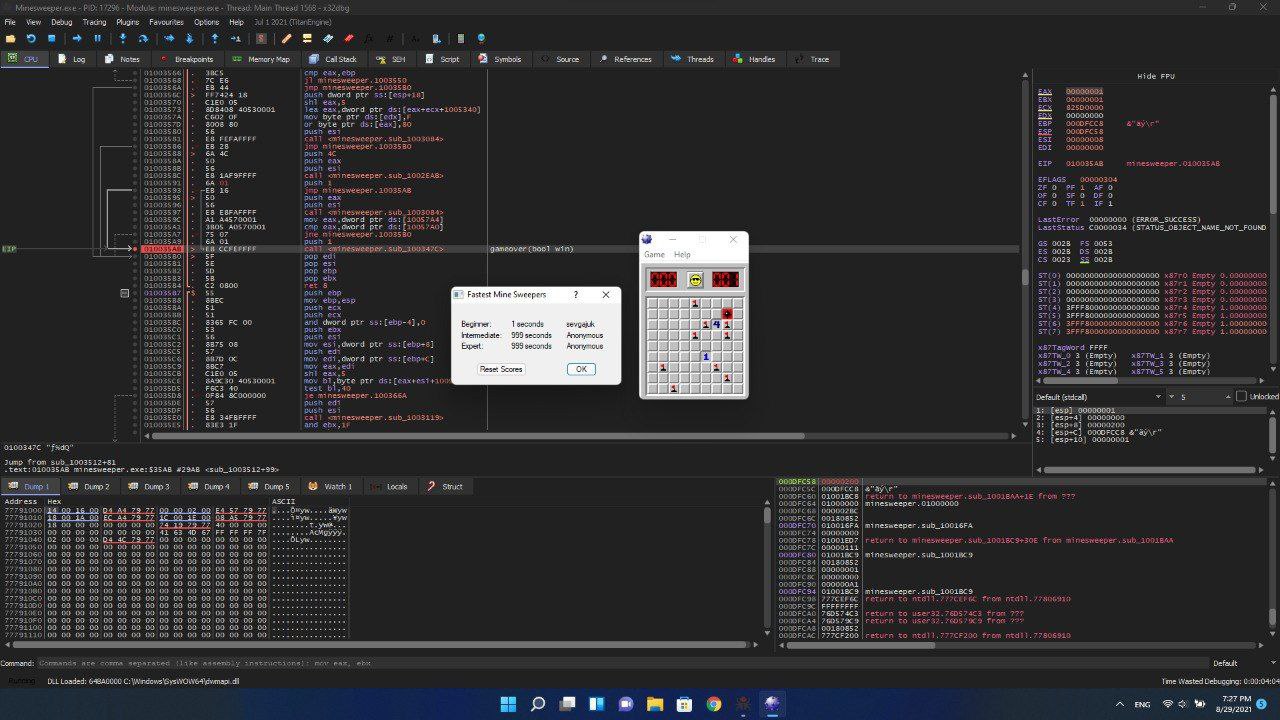Click the Stop (close debuggee) toolbar icon

click(52, 38)
